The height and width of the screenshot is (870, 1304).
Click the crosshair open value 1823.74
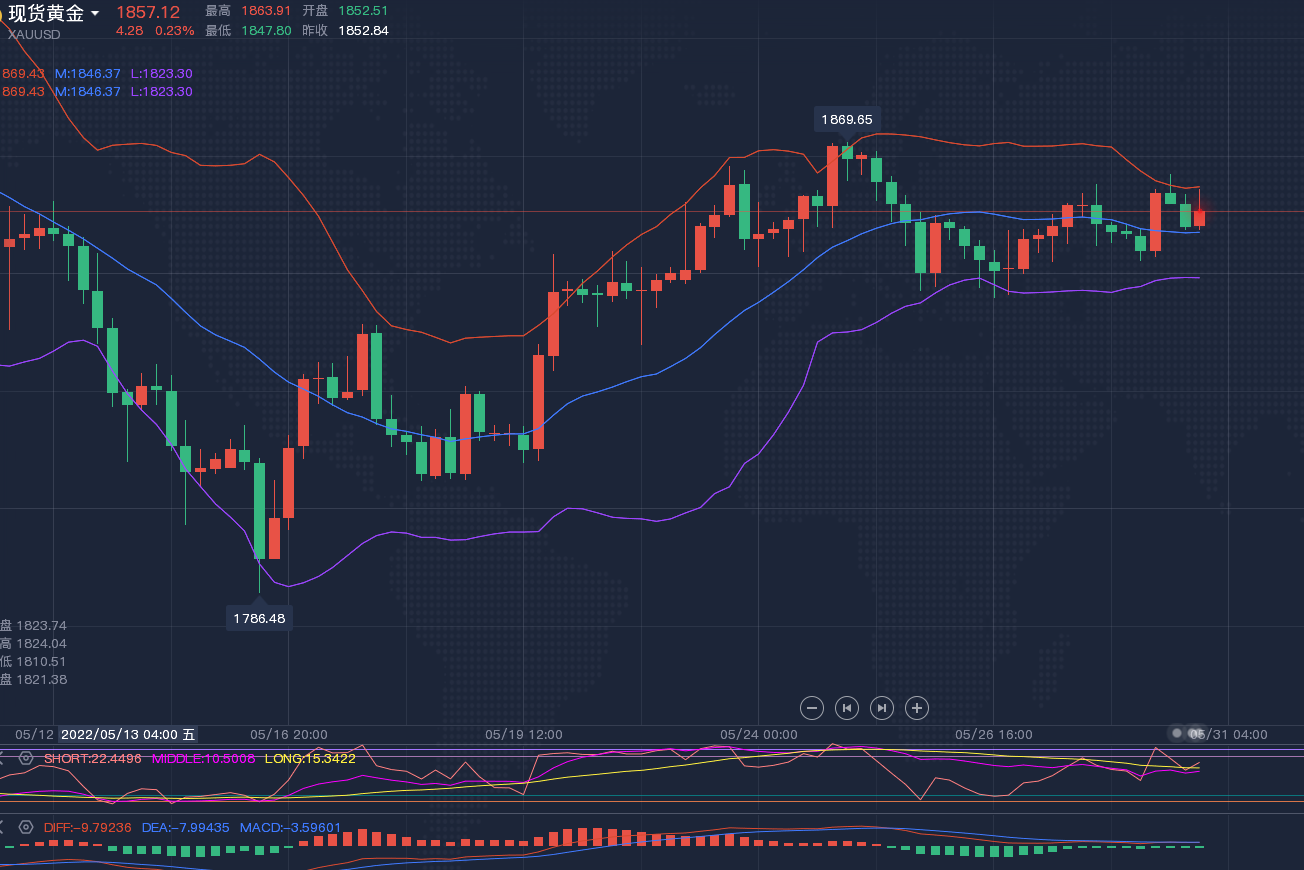click(41, 625)
